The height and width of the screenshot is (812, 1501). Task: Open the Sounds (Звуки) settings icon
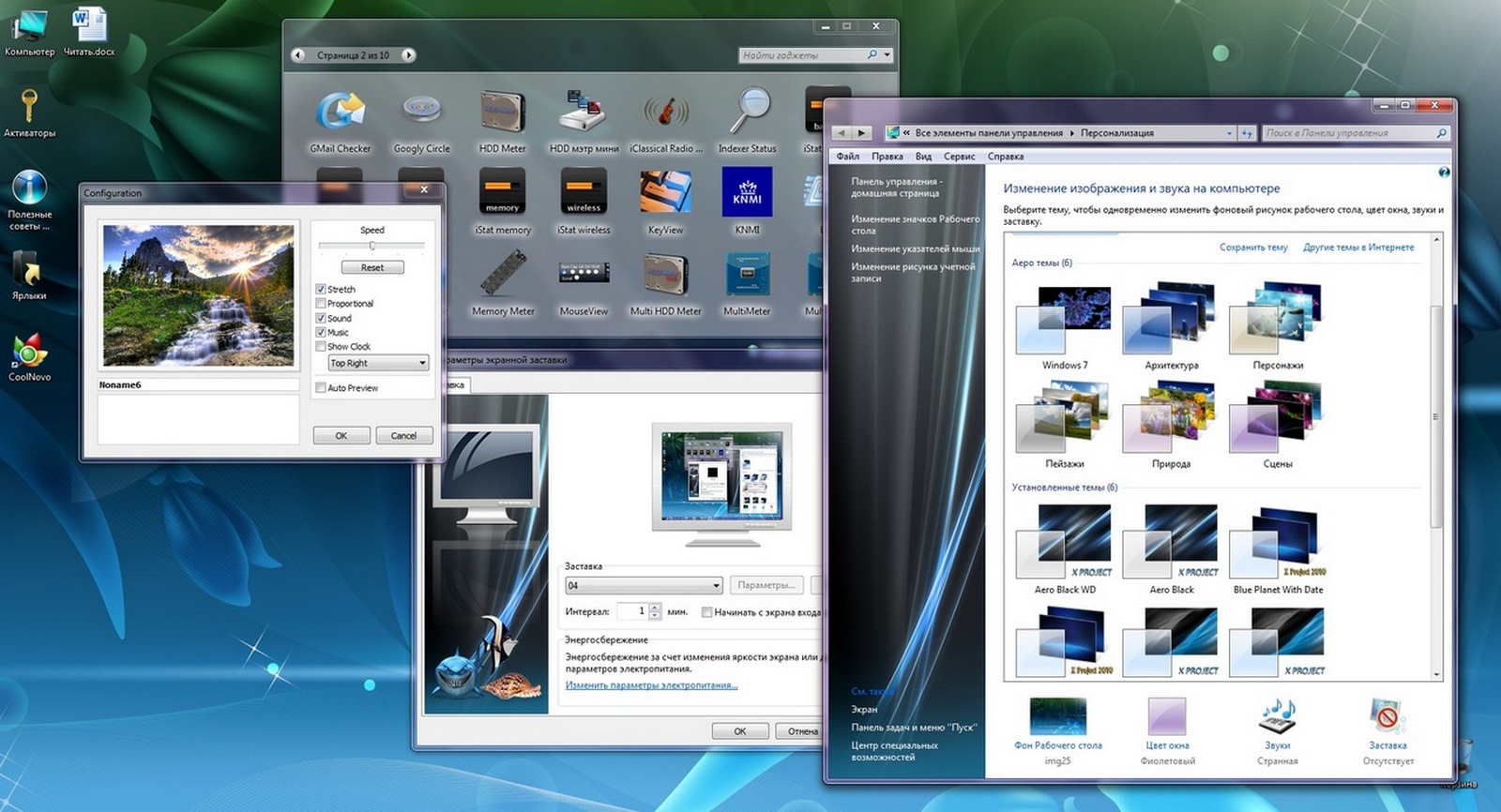(1277, 717)
